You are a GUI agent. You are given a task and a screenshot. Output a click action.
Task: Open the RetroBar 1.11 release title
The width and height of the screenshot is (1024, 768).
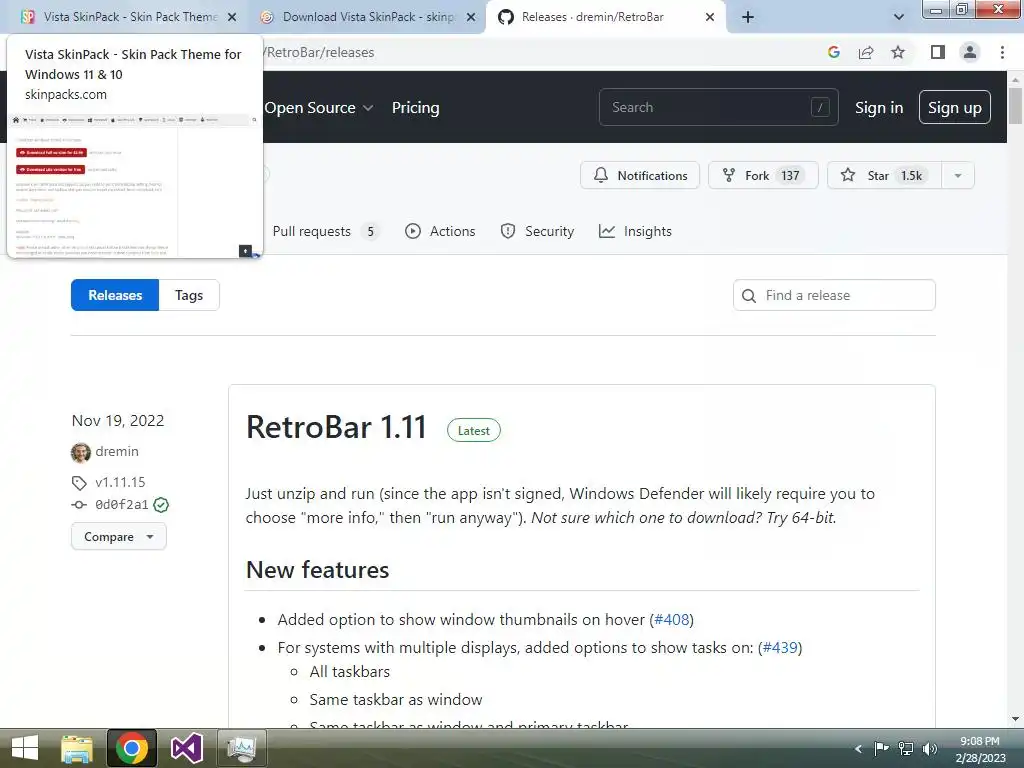(x=336, y=428)
